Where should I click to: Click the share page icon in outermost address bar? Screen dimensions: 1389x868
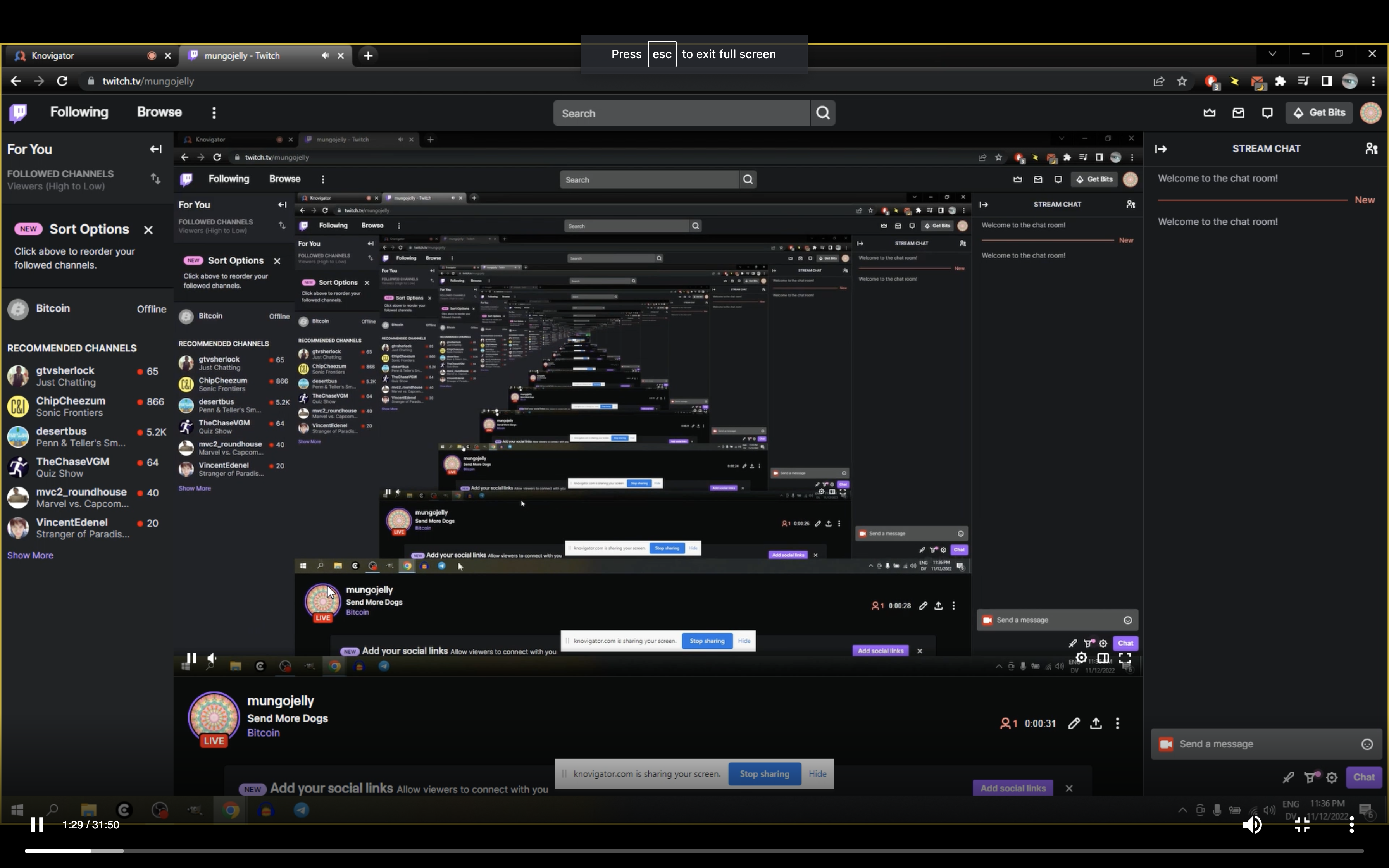pos(1159,81)
